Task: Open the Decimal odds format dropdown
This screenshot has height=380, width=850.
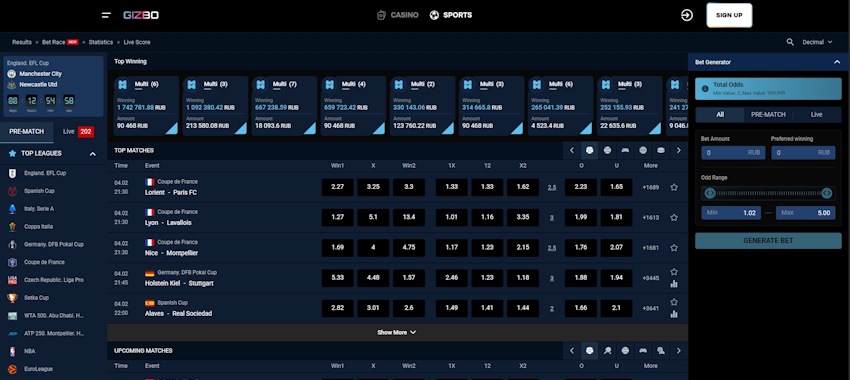Action: 817,42
